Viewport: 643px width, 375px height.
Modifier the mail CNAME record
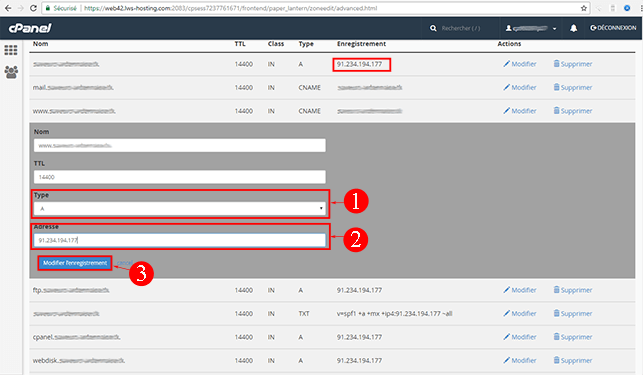(x=520, y=87)
